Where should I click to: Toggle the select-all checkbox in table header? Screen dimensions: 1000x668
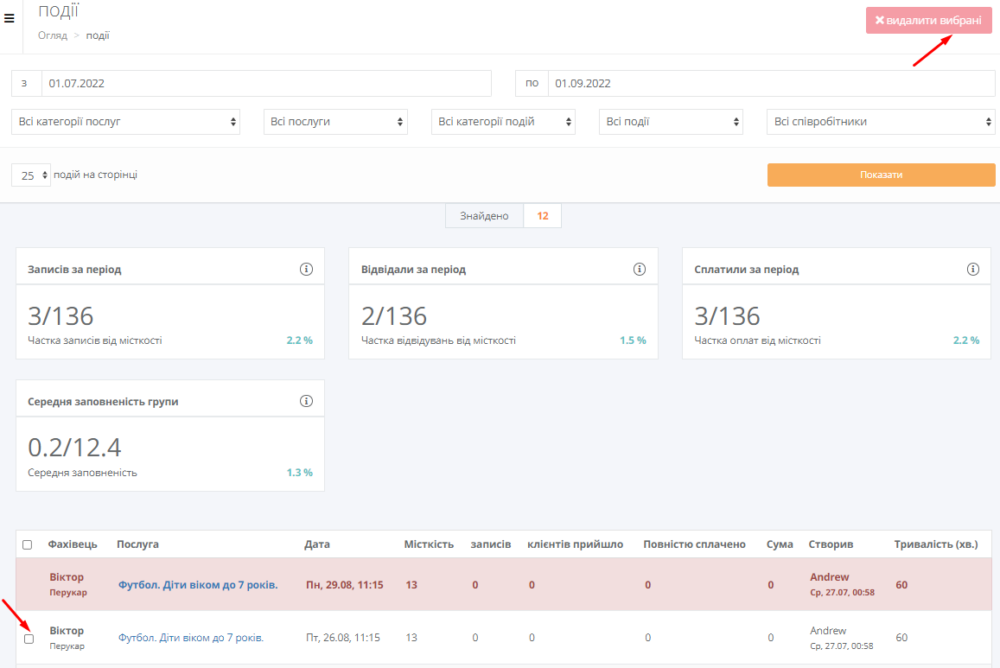click(27, 545)
